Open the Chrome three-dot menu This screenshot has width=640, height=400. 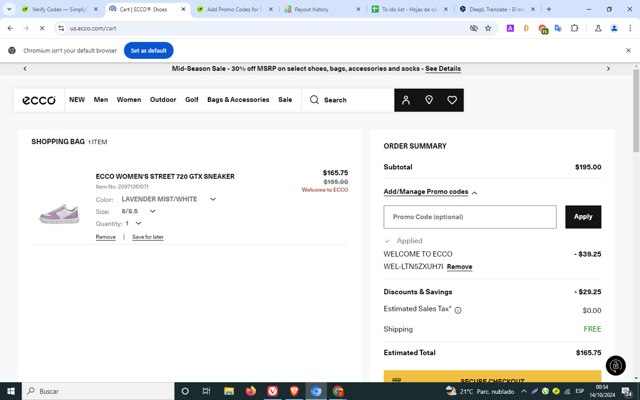630,28
